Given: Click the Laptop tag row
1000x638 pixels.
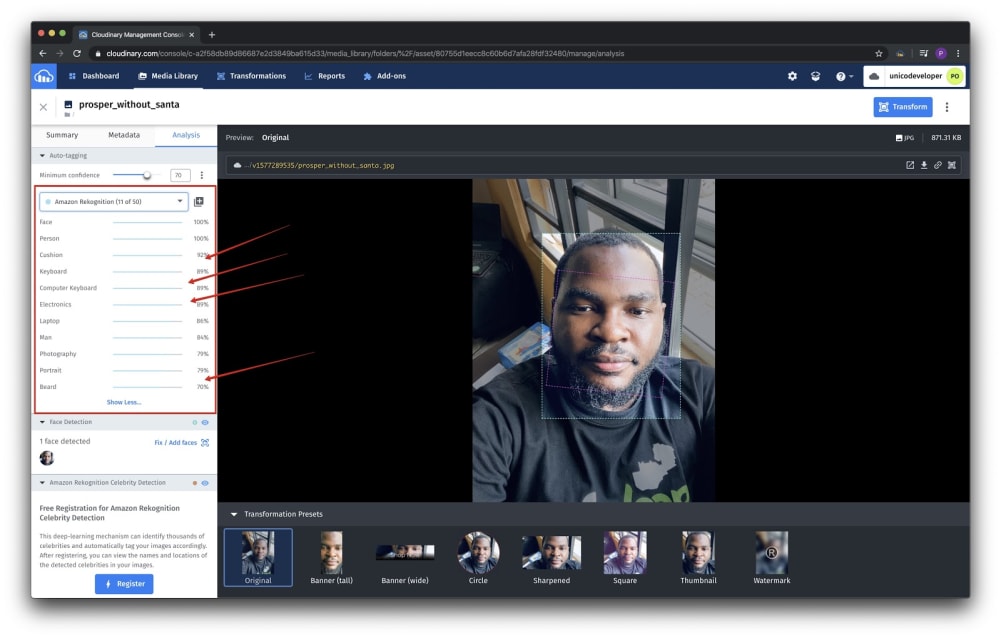Looking at the screenshot, I should click(124, 321).
